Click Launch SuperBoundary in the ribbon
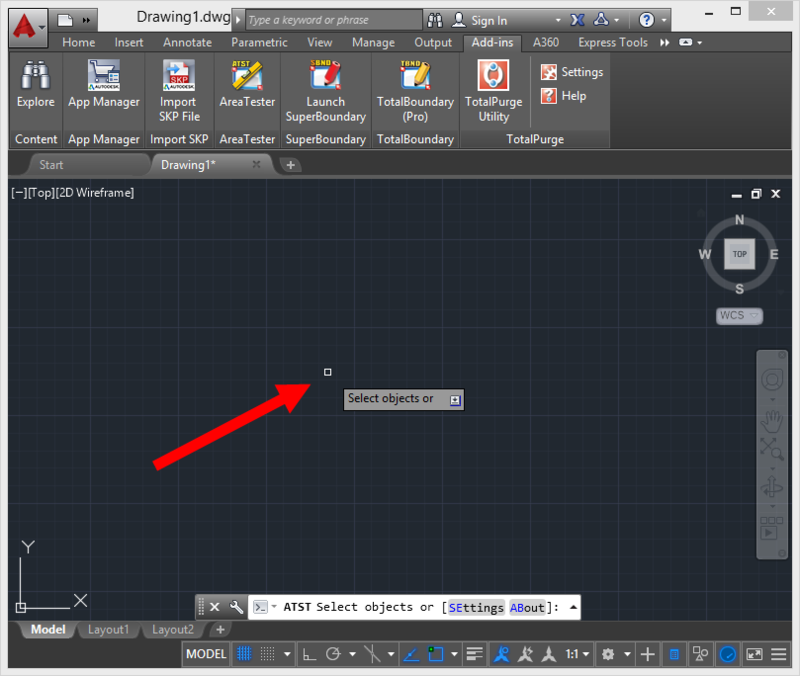 point(325,90)
